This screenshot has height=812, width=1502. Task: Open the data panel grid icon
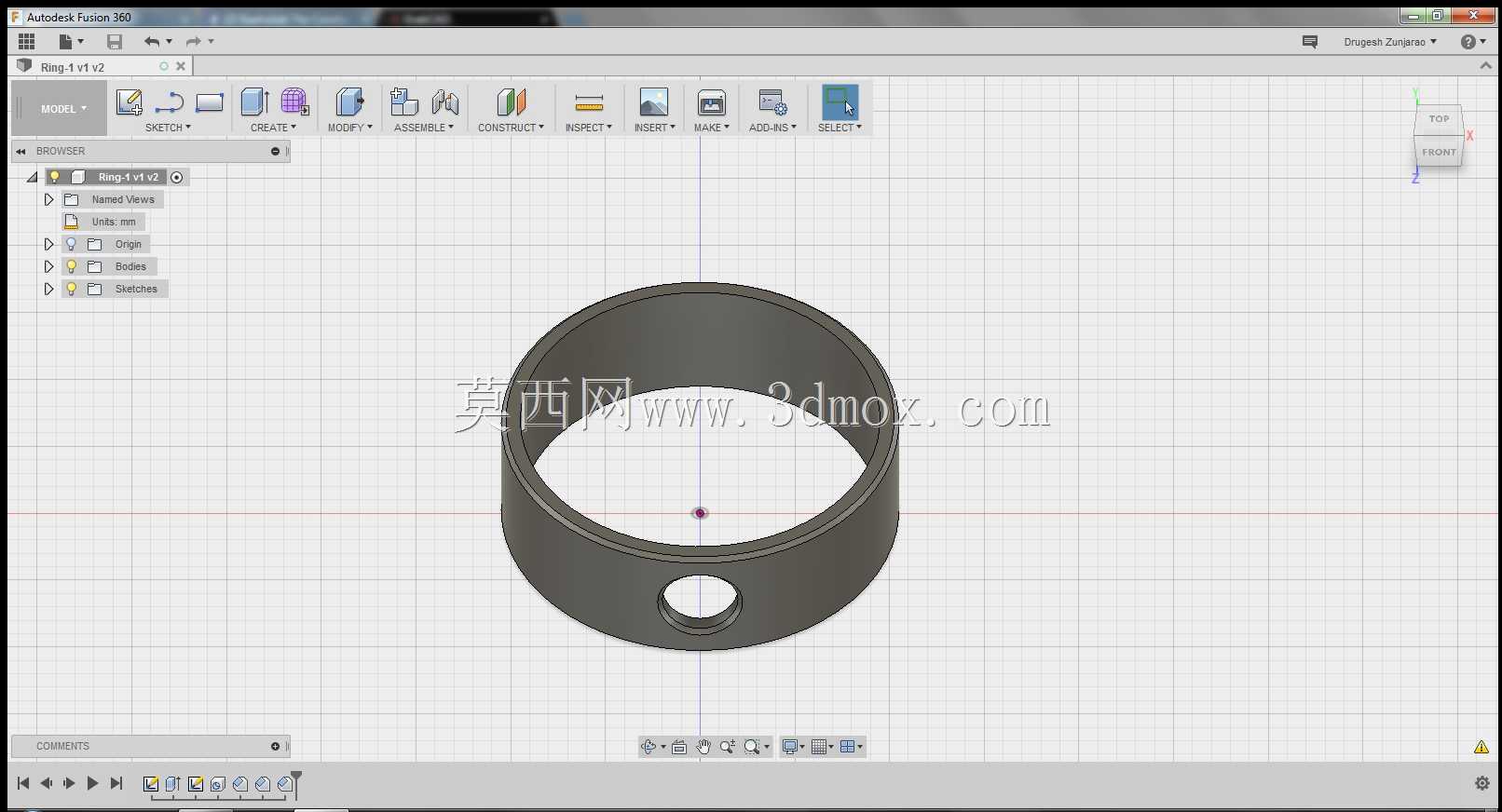click(27, 41)
